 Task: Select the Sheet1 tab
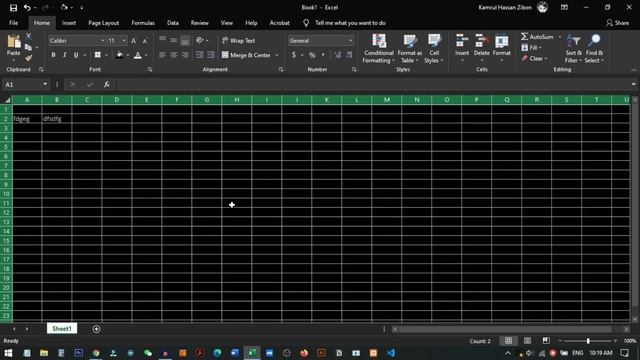62,329
